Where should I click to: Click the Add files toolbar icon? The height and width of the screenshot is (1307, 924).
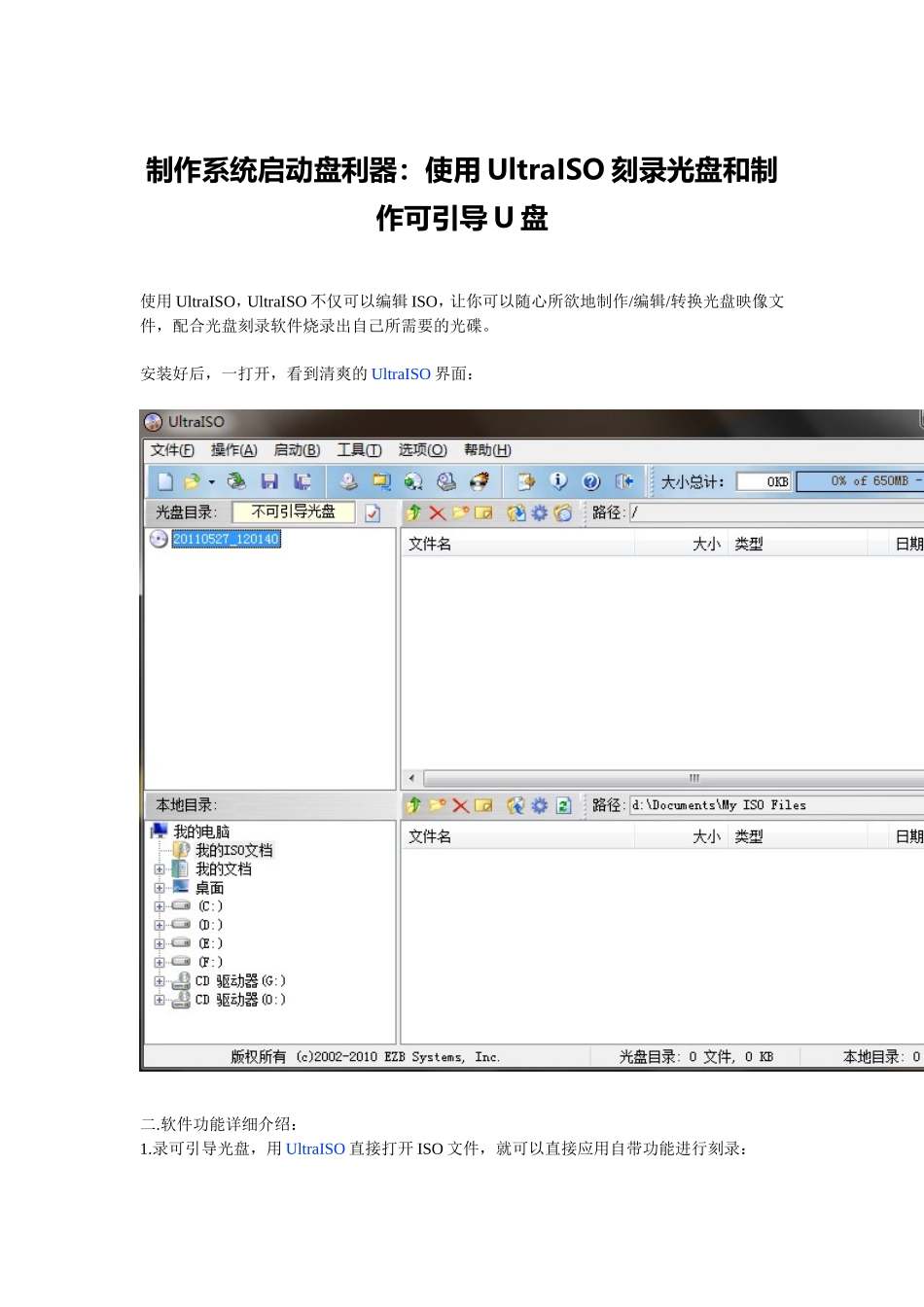pos(526,481)
